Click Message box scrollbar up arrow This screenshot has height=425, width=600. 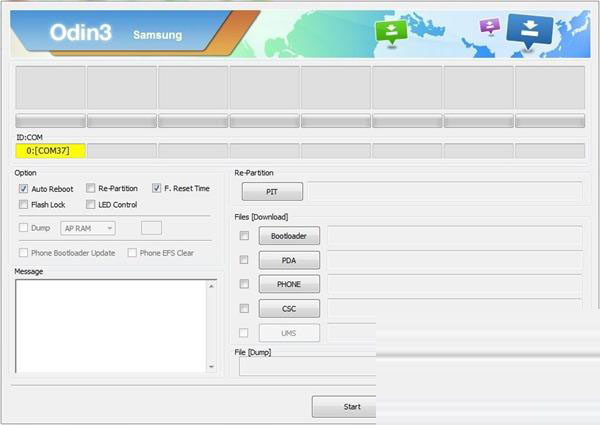tap(211, 286)
